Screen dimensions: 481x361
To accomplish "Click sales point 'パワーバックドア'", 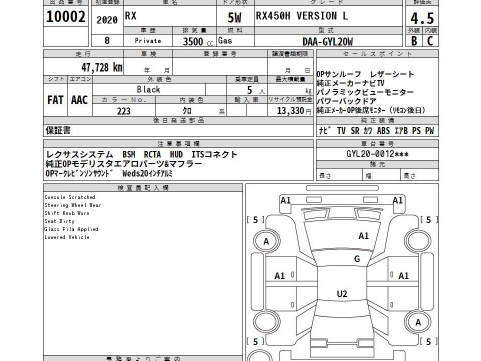I will click(347, 101).
